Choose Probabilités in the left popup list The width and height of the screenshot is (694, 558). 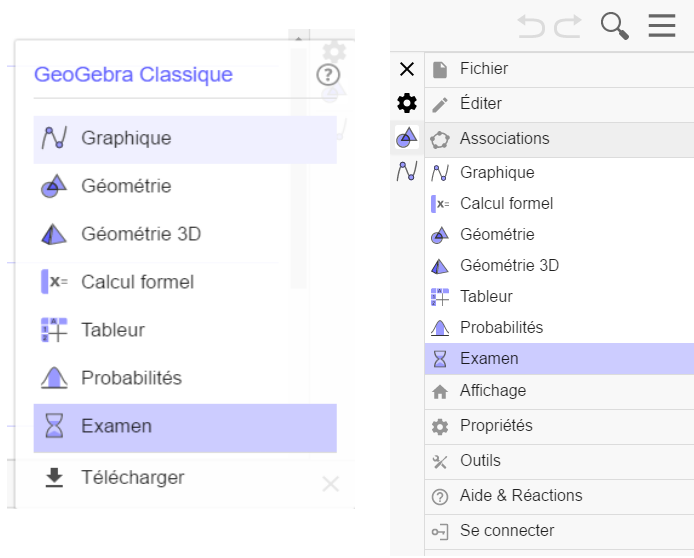185,378
